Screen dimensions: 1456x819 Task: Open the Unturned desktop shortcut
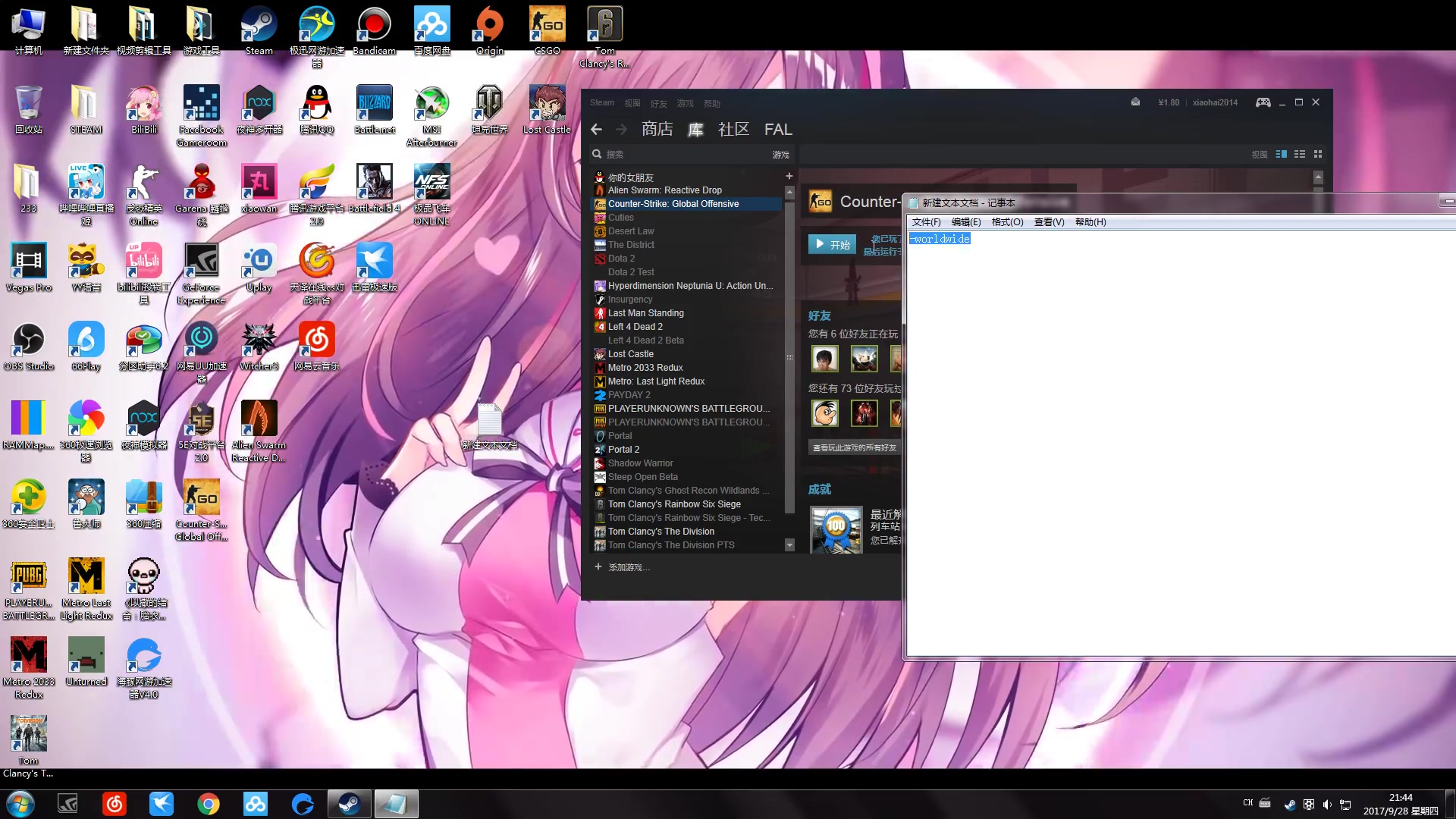coord(86,661)
